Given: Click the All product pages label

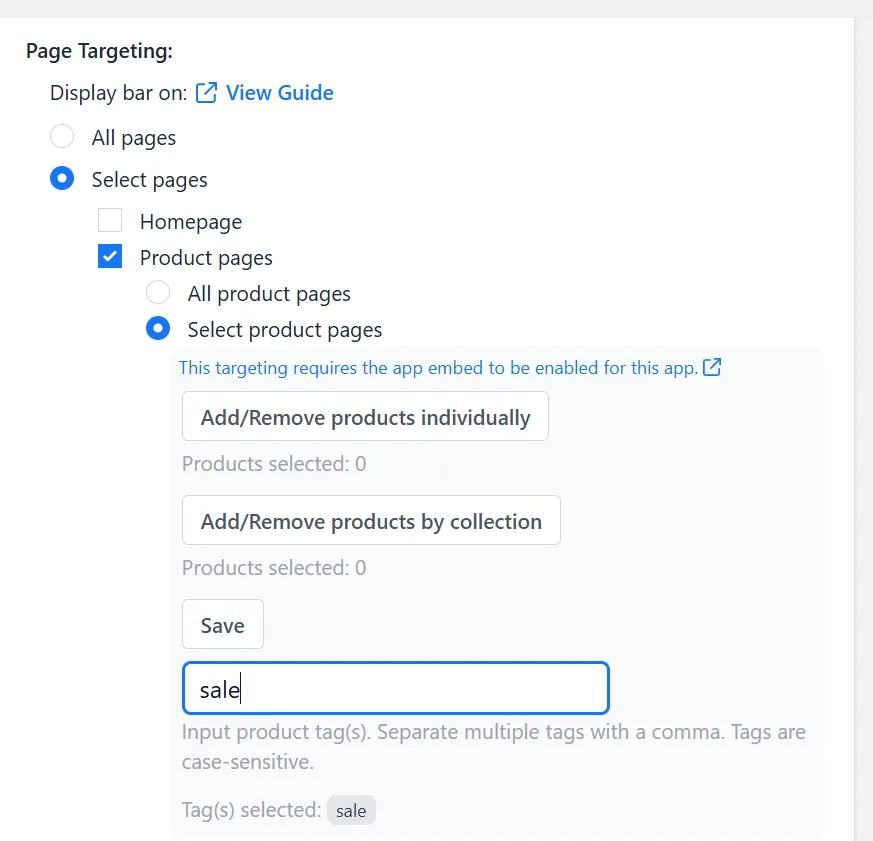Looking at the screenshot, I should pyautogui.click(x=269, y=294).
